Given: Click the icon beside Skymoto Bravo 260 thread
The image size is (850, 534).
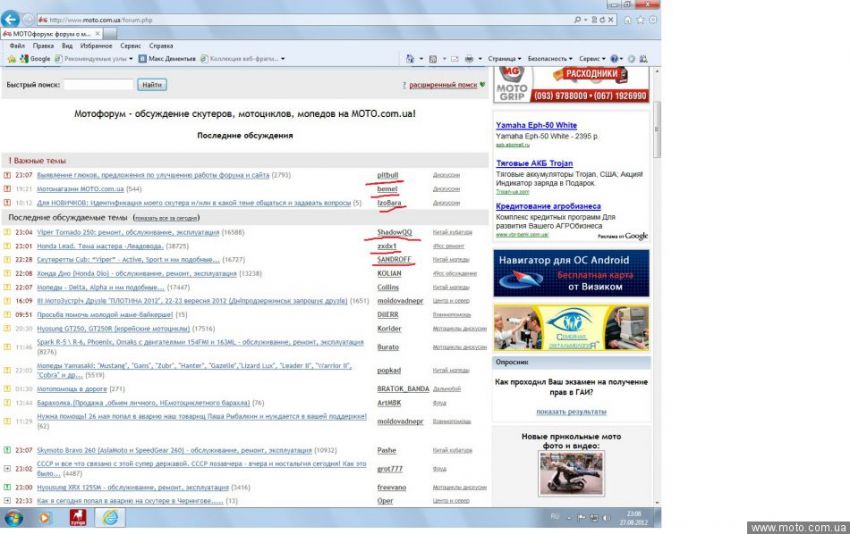Looking at the screenshot, I should 7,450.
